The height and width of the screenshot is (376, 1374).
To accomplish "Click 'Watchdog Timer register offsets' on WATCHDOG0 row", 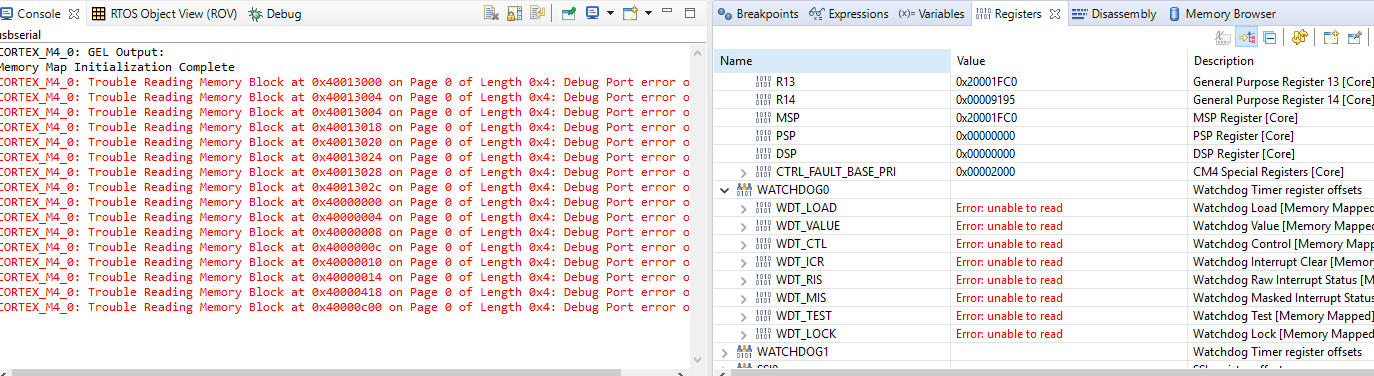I will pyautogui.click(x=1277, y=190).
